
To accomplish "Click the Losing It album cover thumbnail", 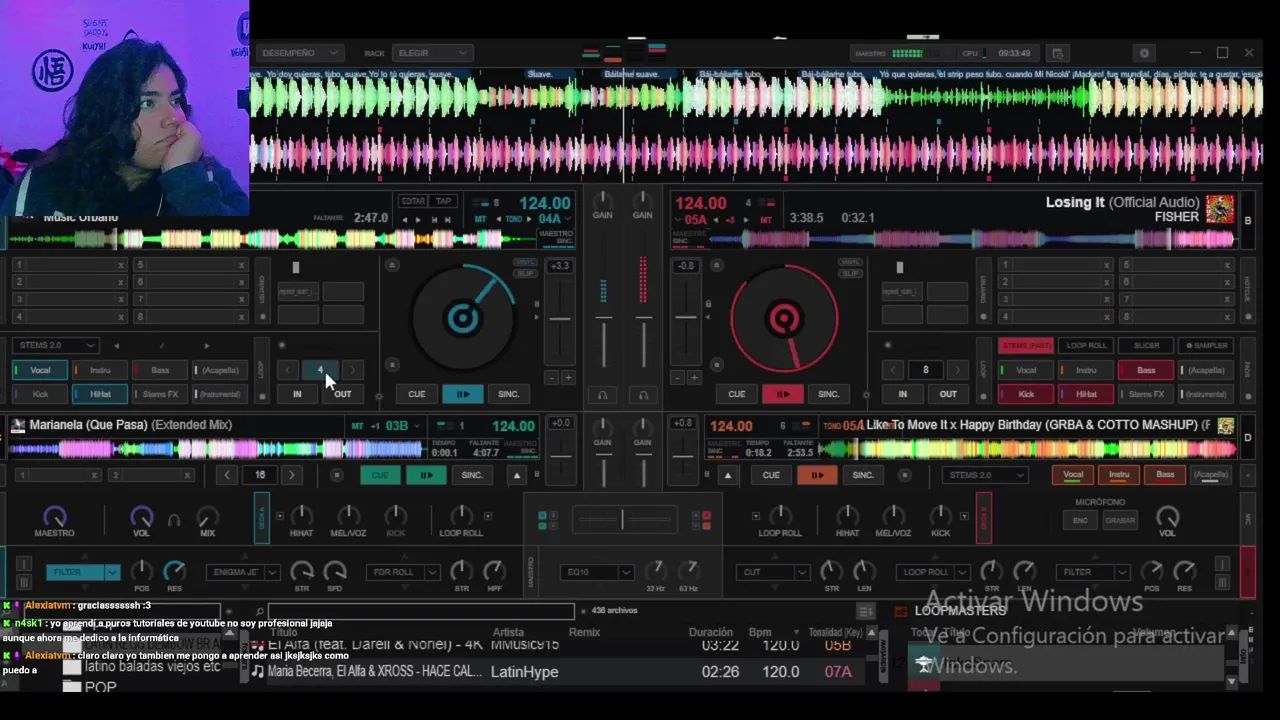I will tap(1219, 209).
